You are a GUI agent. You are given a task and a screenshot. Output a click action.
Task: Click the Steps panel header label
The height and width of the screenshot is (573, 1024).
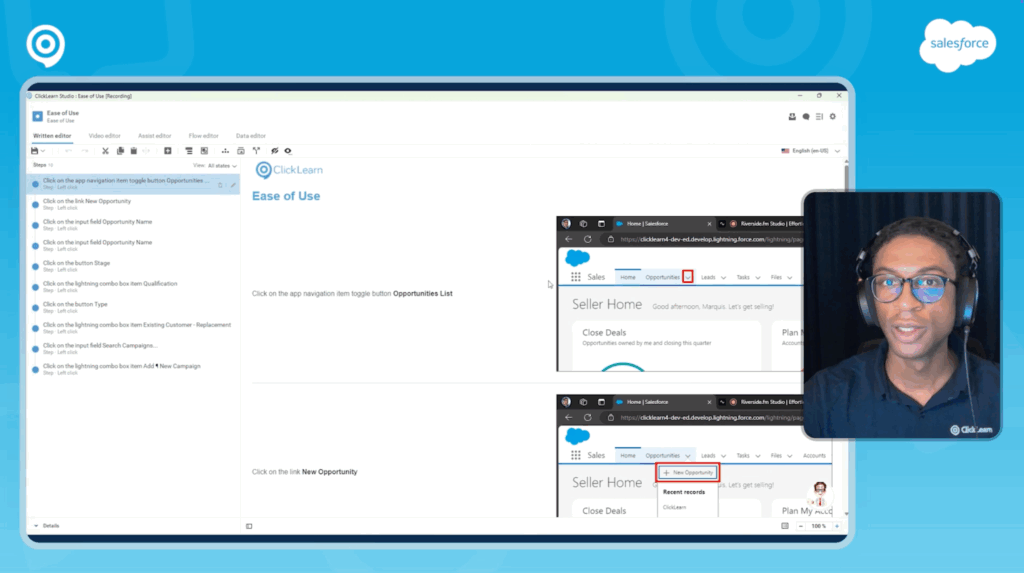pyautogui.click(x=40, y=165)
